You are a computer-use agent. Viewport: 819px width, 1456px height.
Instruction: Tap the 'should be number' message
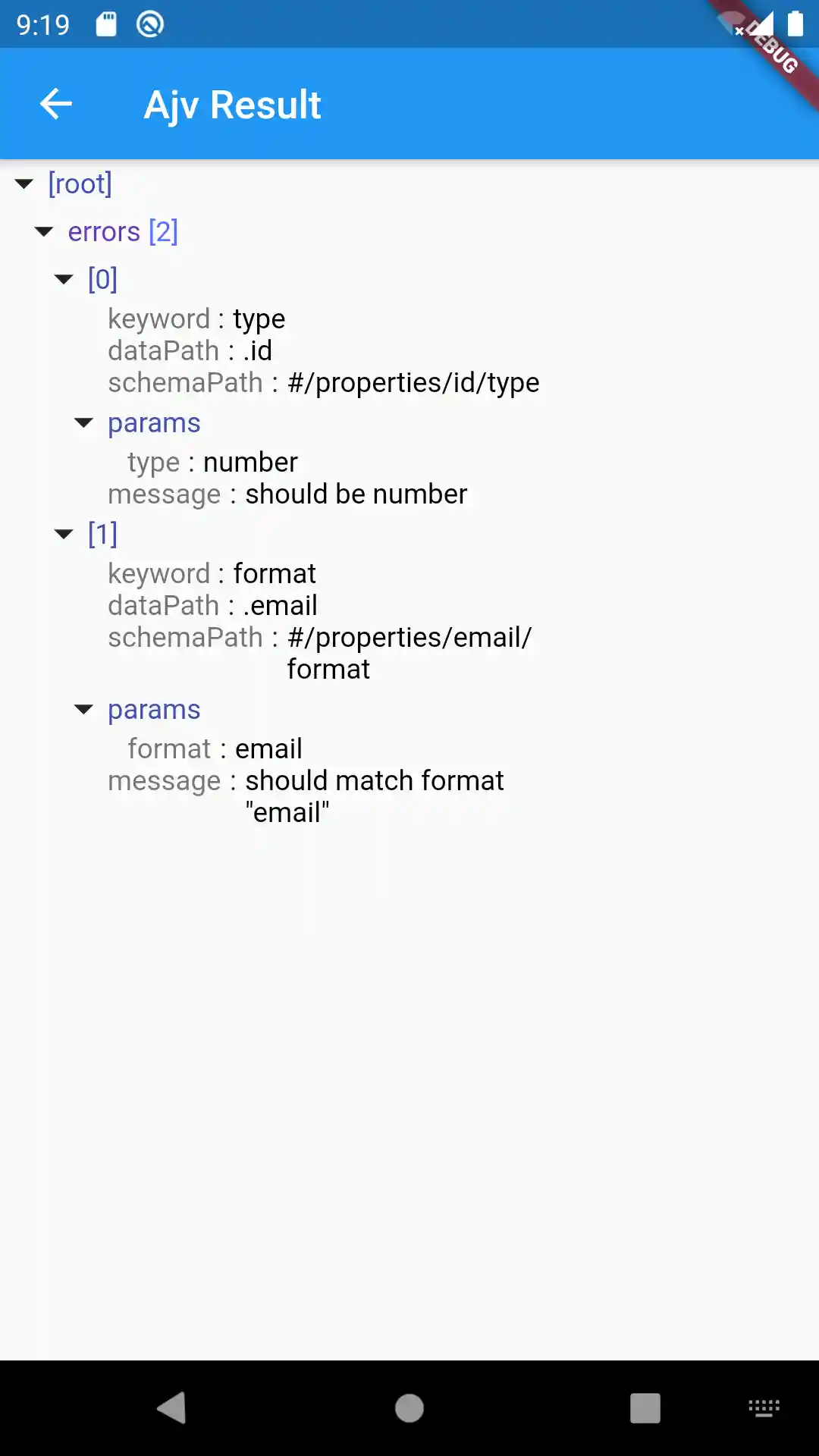[x=356, y=494]
